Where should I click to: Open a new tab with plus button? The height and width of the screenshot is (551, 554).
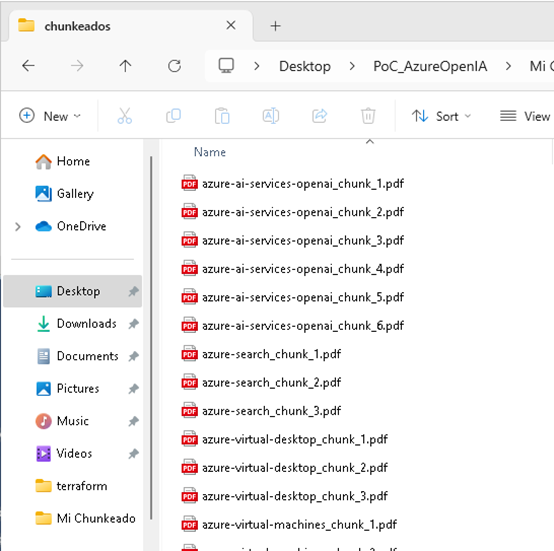tap(275, 26)
